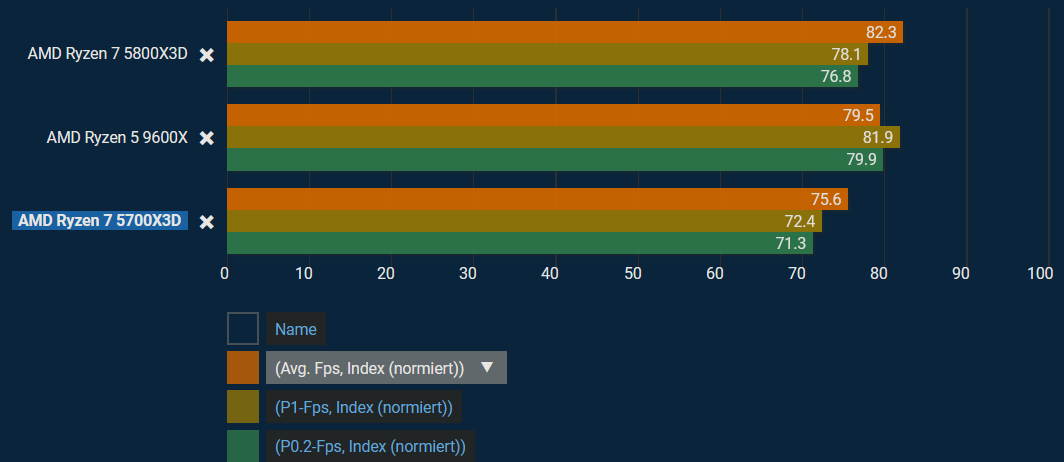The width and height of the screenshot is (1064, 462).
Task: Select the AMD Ryzen 7 5800X3D label
Action: (x=107, y=54)
